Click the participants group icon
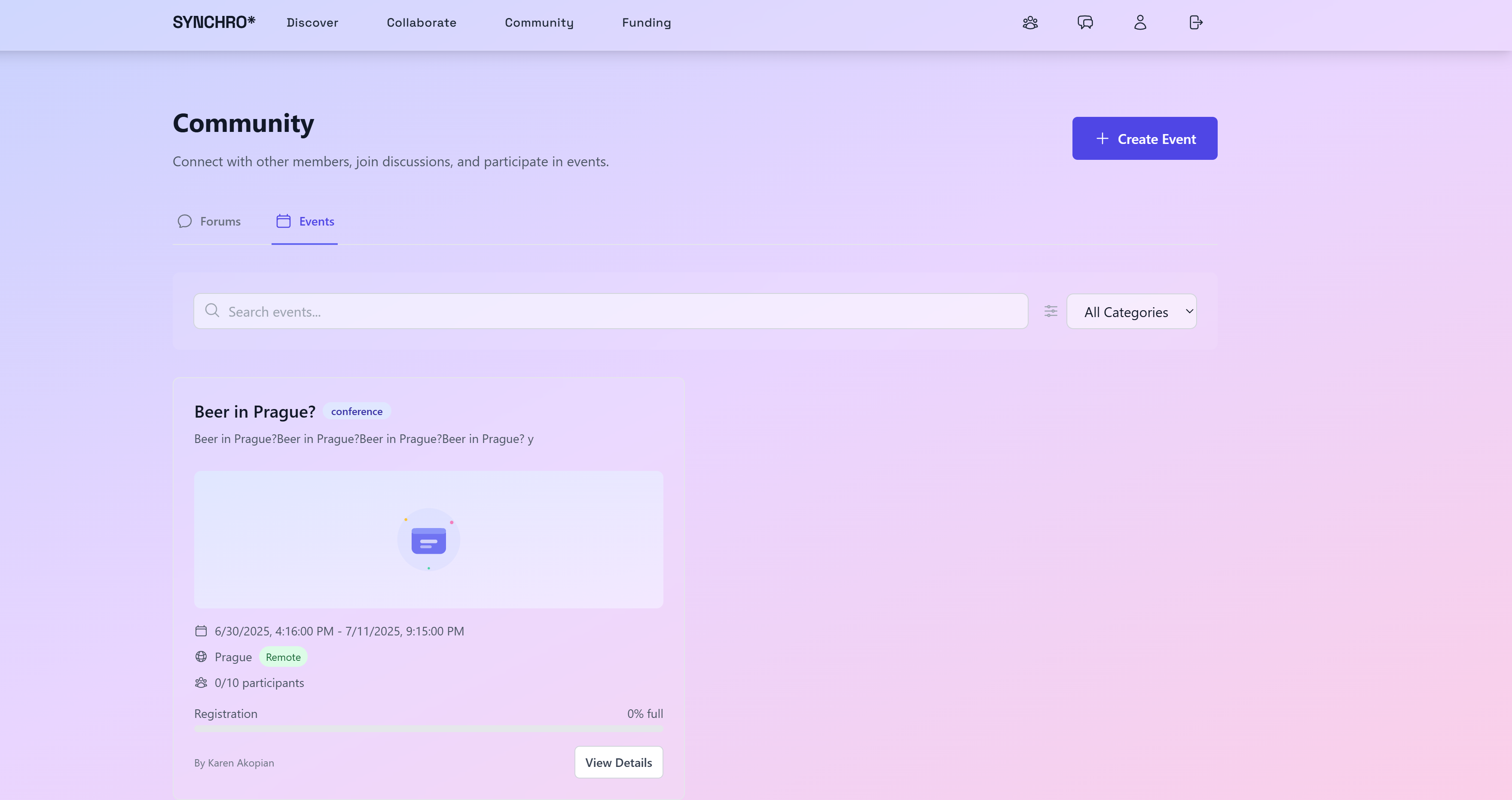The height and width of the screenshot is (800, 1512). [x=201, y=683]
